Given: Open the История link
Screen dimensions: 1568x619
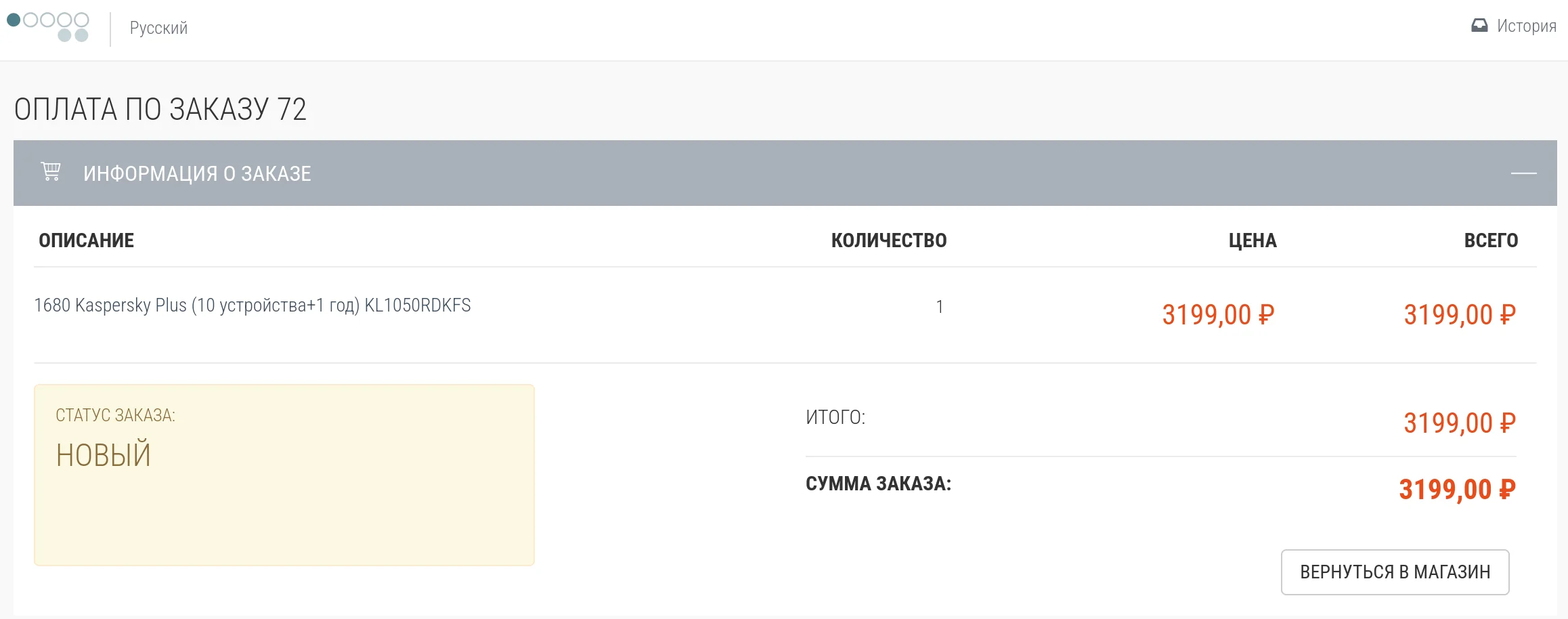Looking at the screenshot, I should pyautogui.click(x=1526, y=26).
